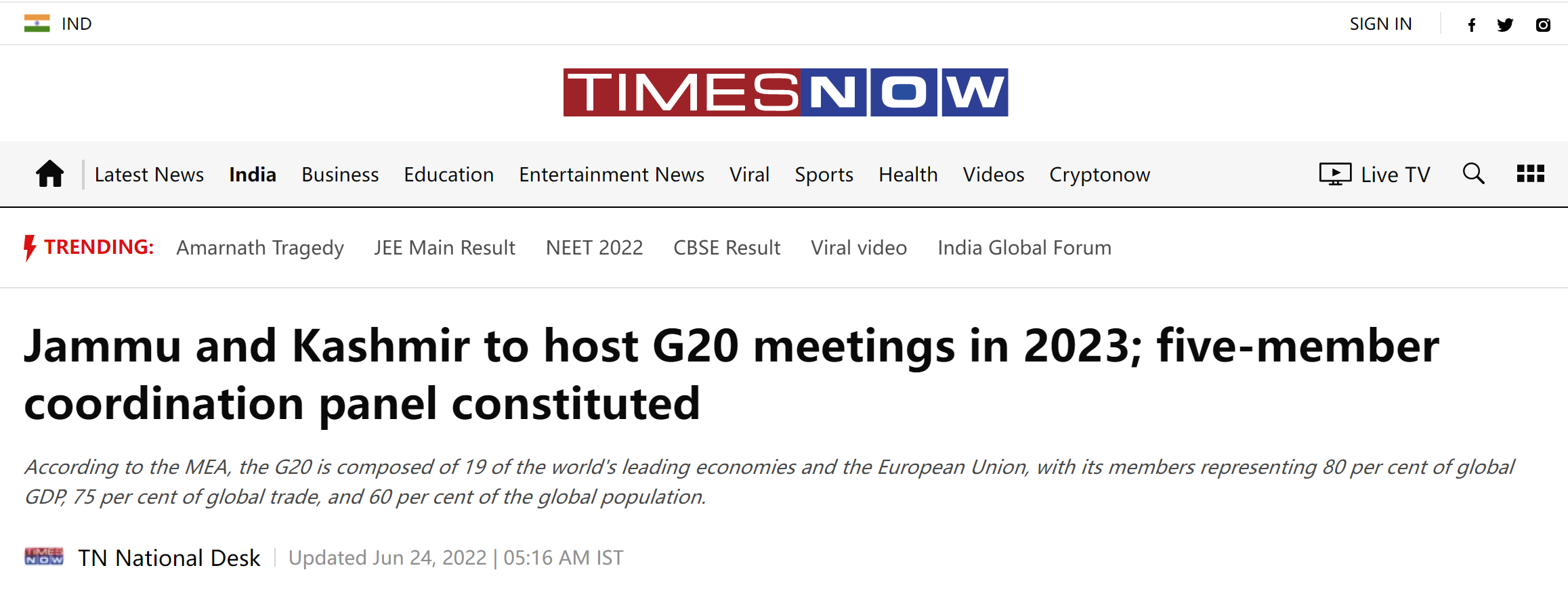Open the Facebook social icon
This screenshot has height=591, width=1568.
[1471, 25]
